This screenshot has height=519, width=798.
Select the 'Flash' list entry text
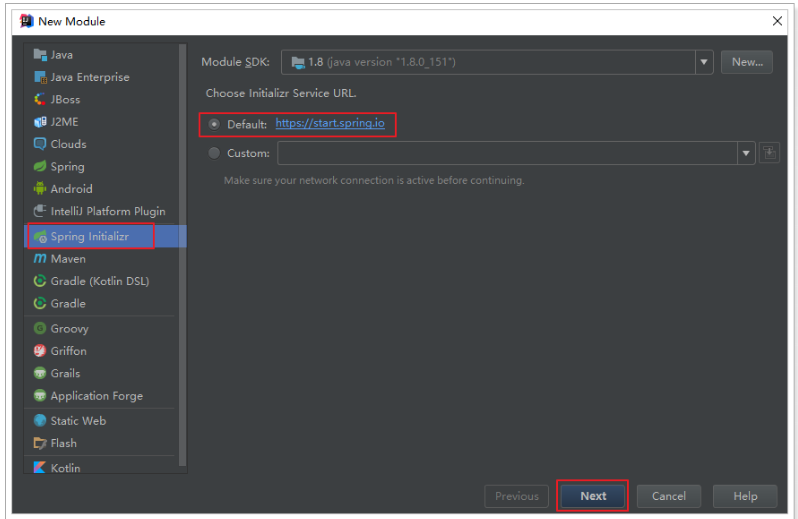pyautogui.click(x=64, y=443)
